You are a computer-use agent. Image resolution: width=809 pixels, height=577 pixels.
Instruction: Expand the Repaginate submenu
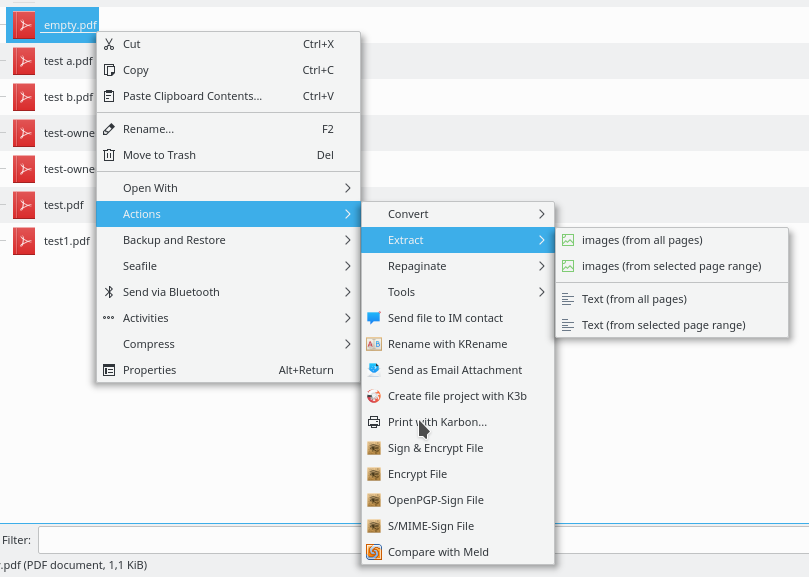458,266
